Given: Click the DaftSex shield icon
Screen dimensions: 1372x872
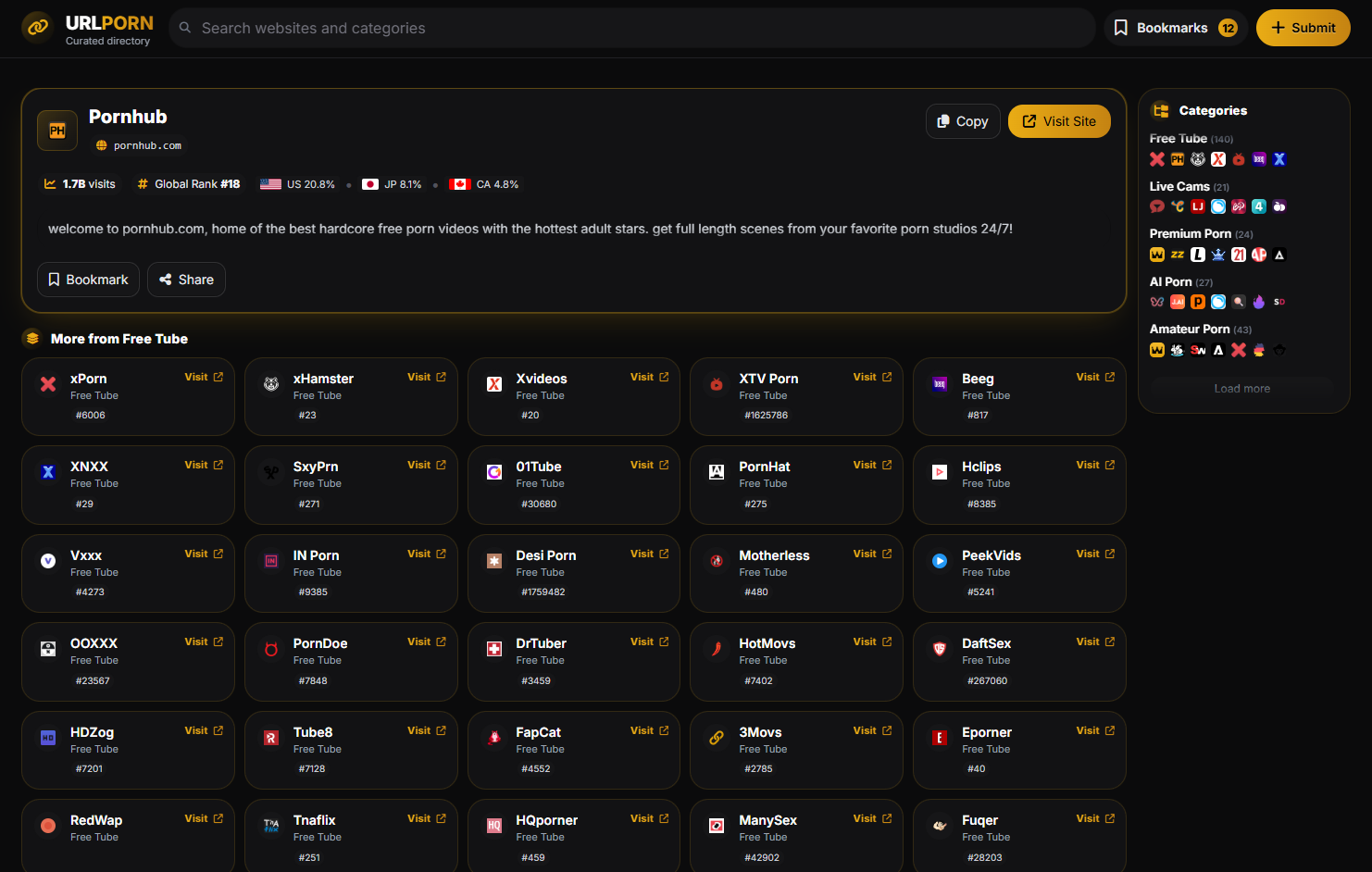Looking at the screenshot, I should [940, 649].
